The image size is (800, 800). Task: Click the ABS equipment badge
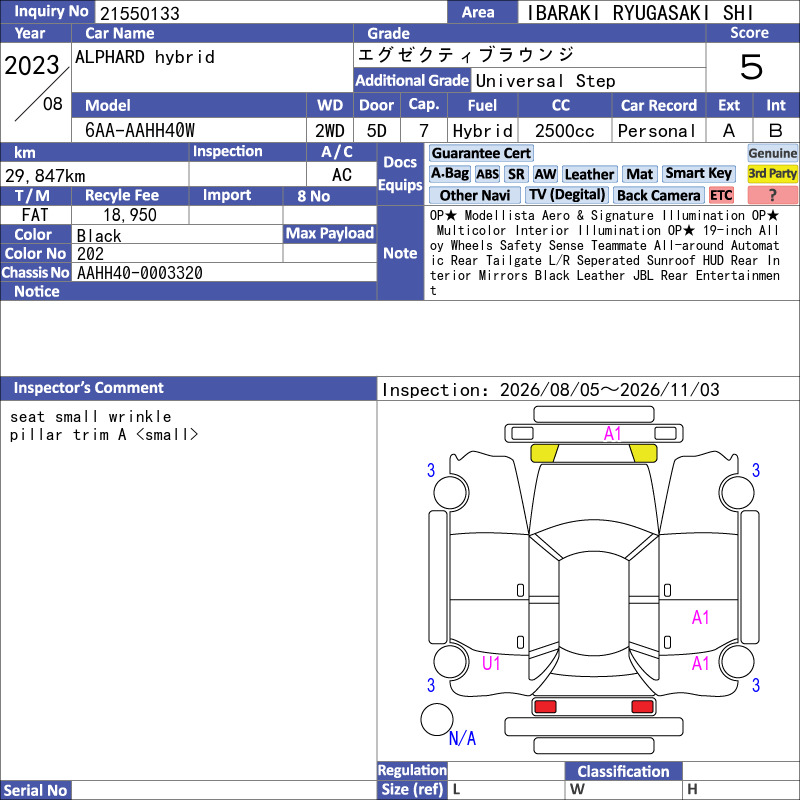coord(487,174)
